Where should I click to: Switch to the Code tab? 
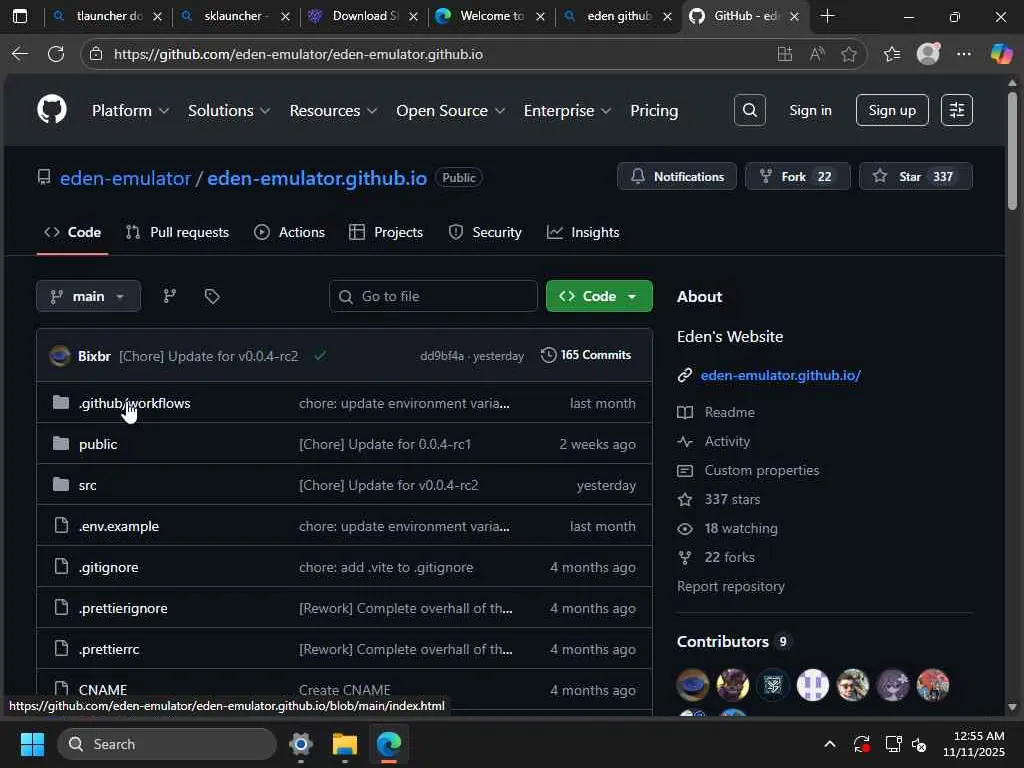(x=72, y=232)
